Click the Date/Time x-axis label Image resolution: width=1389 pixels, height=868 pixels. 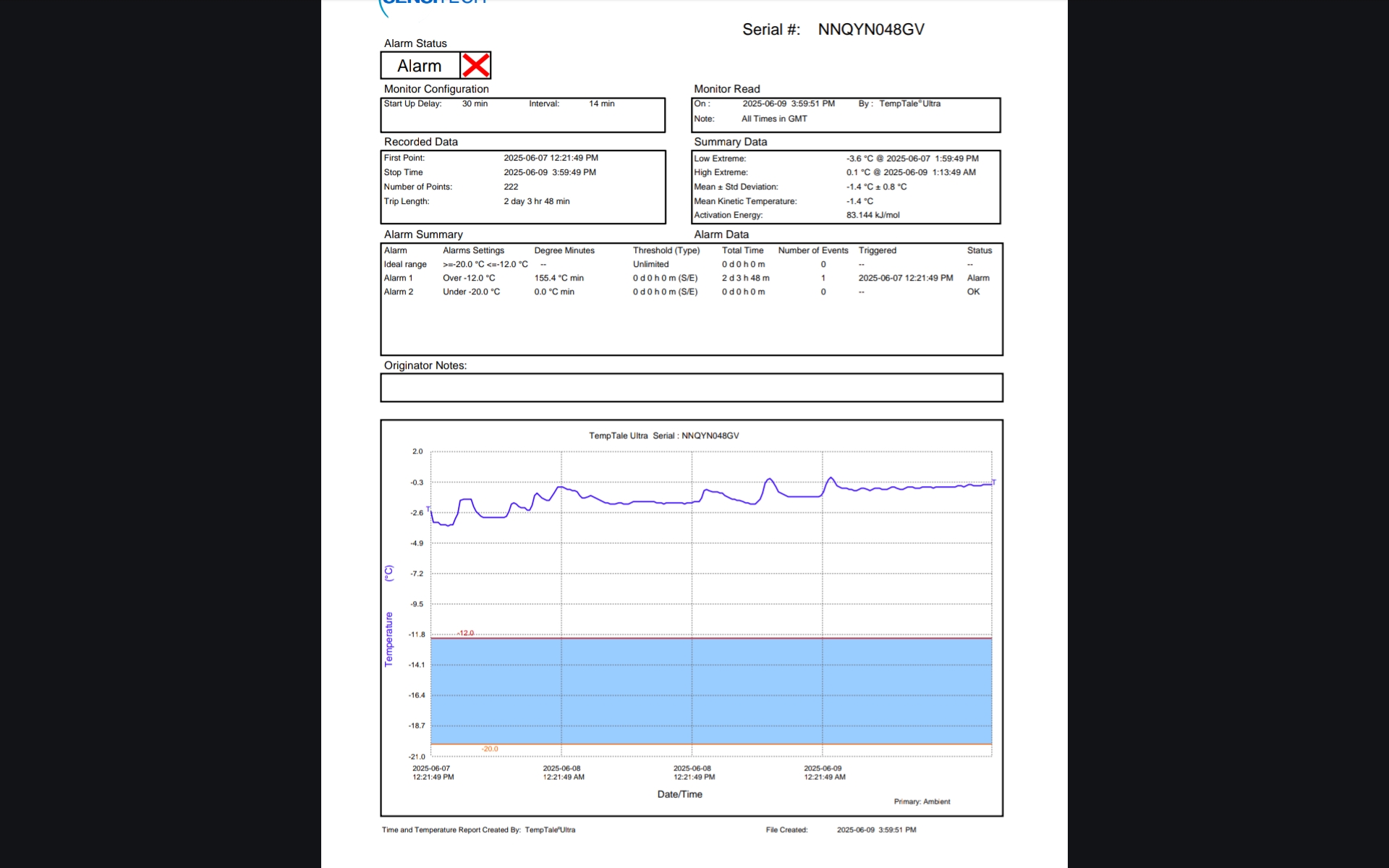click(679, 794)
